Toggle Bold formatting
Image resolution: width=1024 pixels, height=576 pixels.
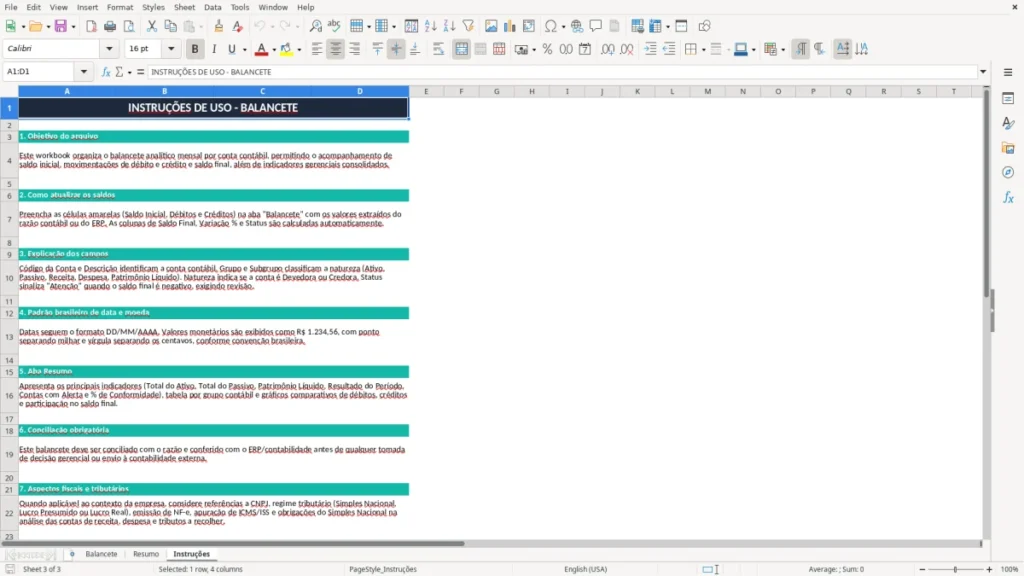click(195, 49)
